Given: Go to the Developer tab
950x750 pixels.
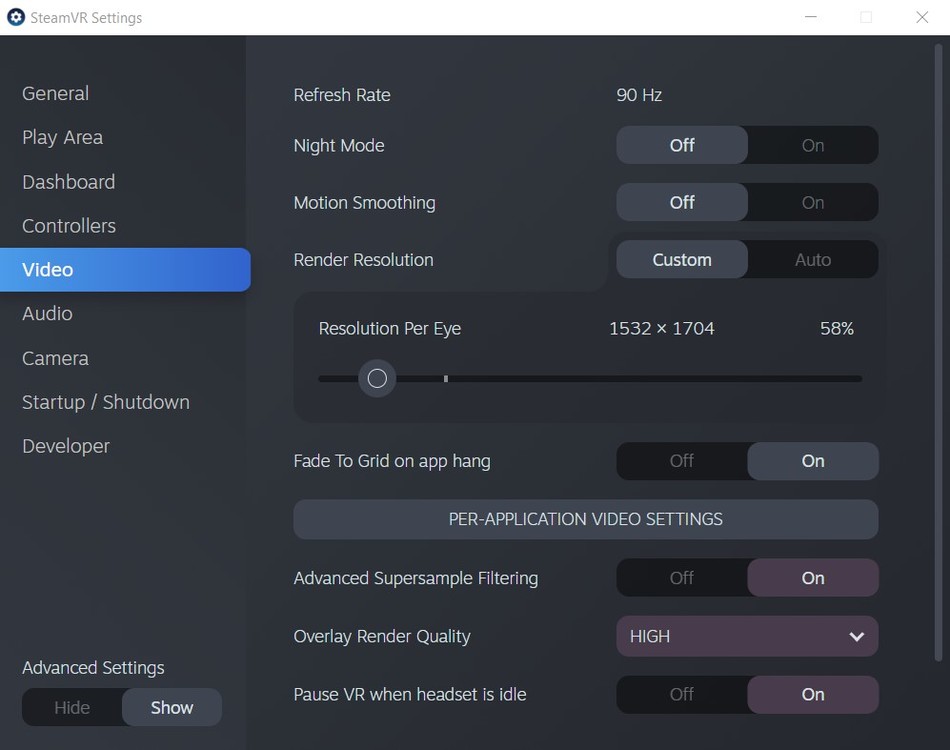Looking at the screenshot, I should pyautogui.click(x=66, y=446).
